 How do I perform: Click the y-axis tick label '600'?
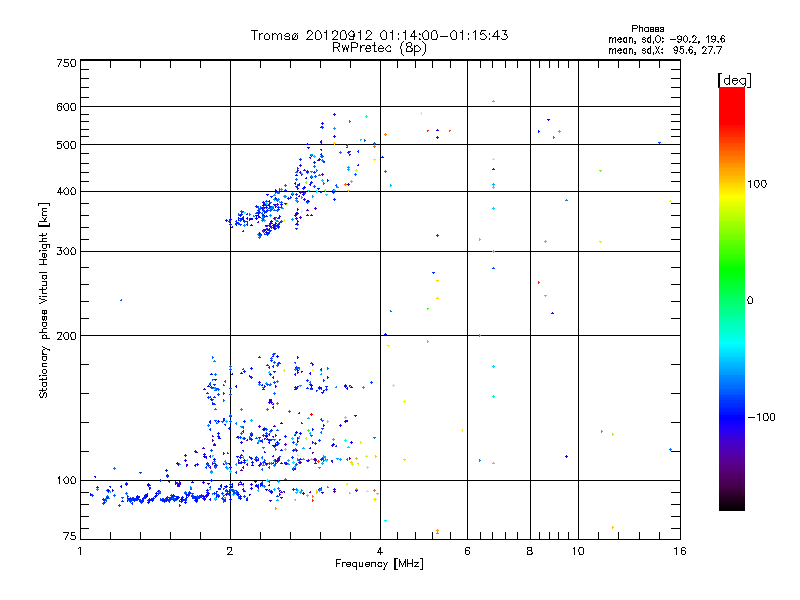pyautogui.click(x=66, y=107)
